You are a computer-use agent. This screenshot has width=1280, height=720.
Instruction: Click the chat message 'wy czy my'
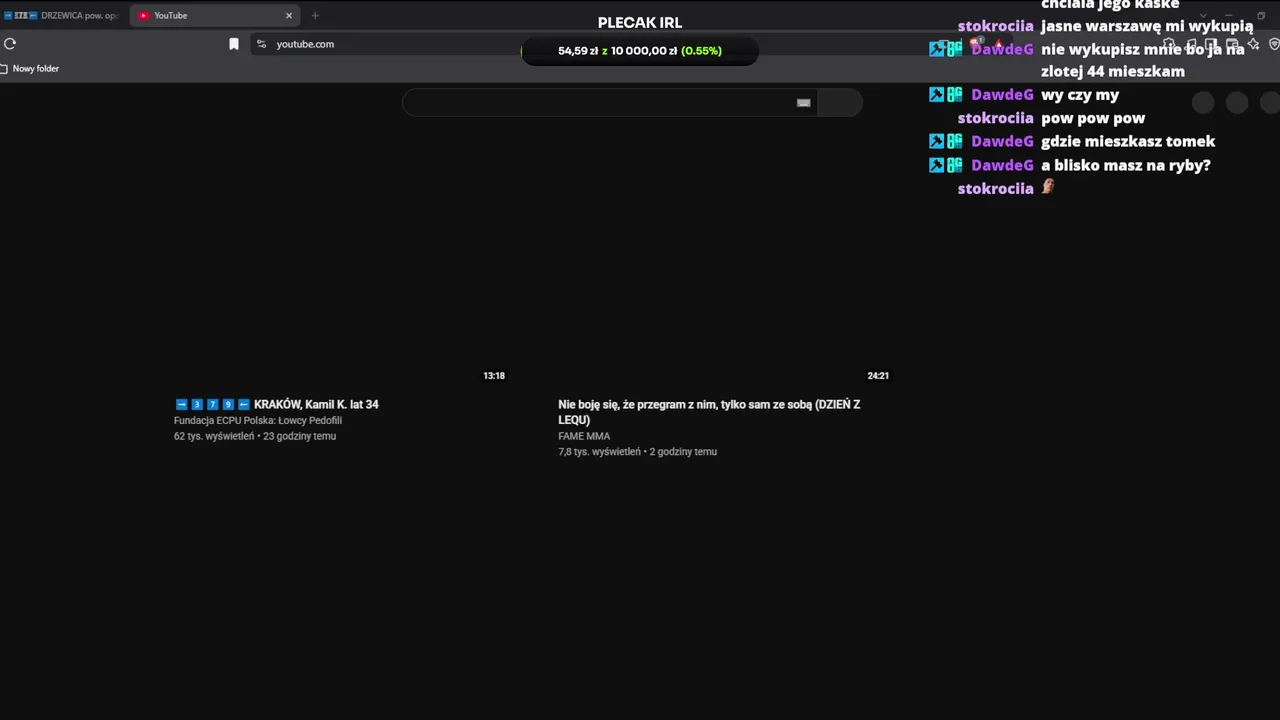pos(1080,95)
